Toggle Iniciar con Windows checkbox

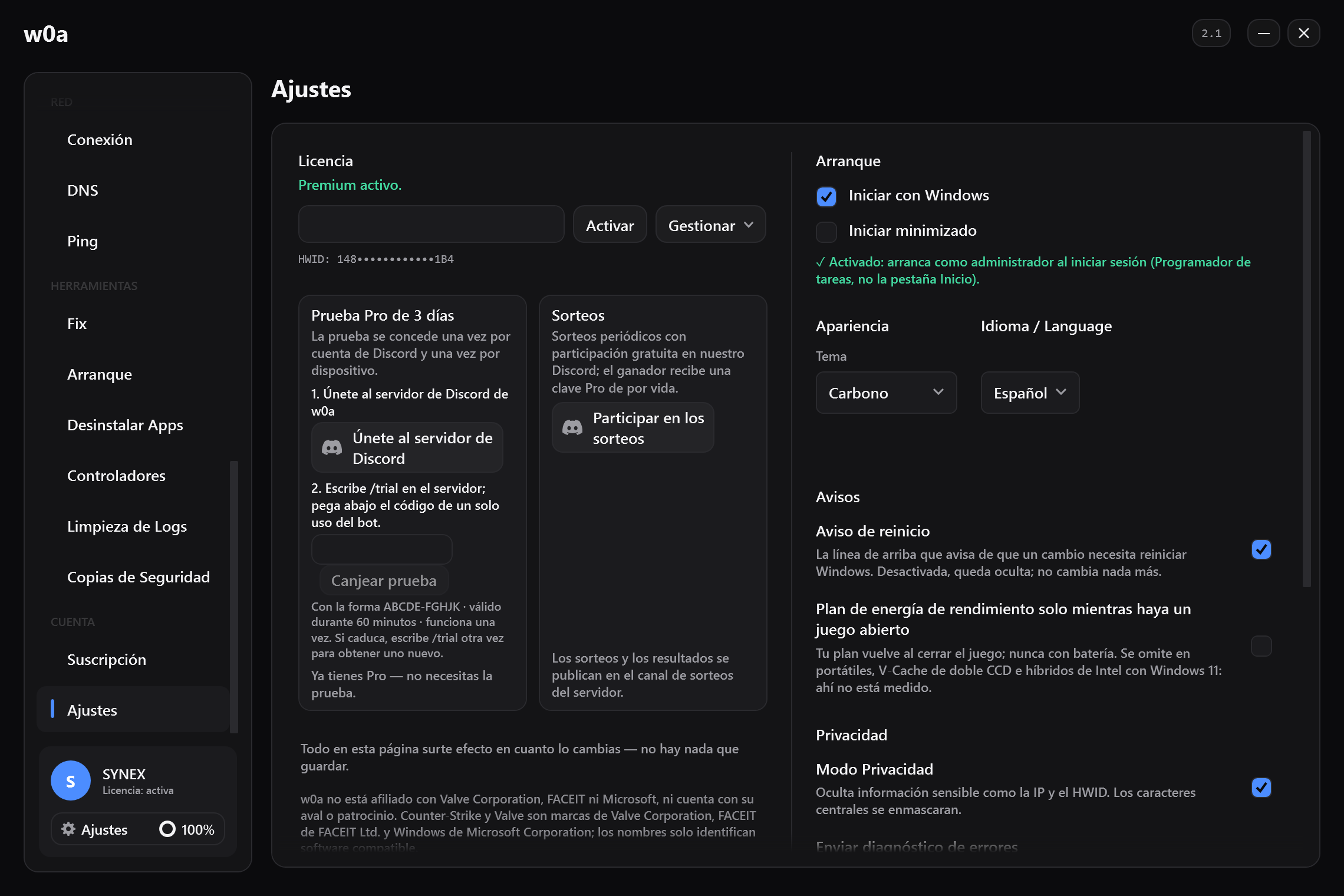[x=826, y=196]
